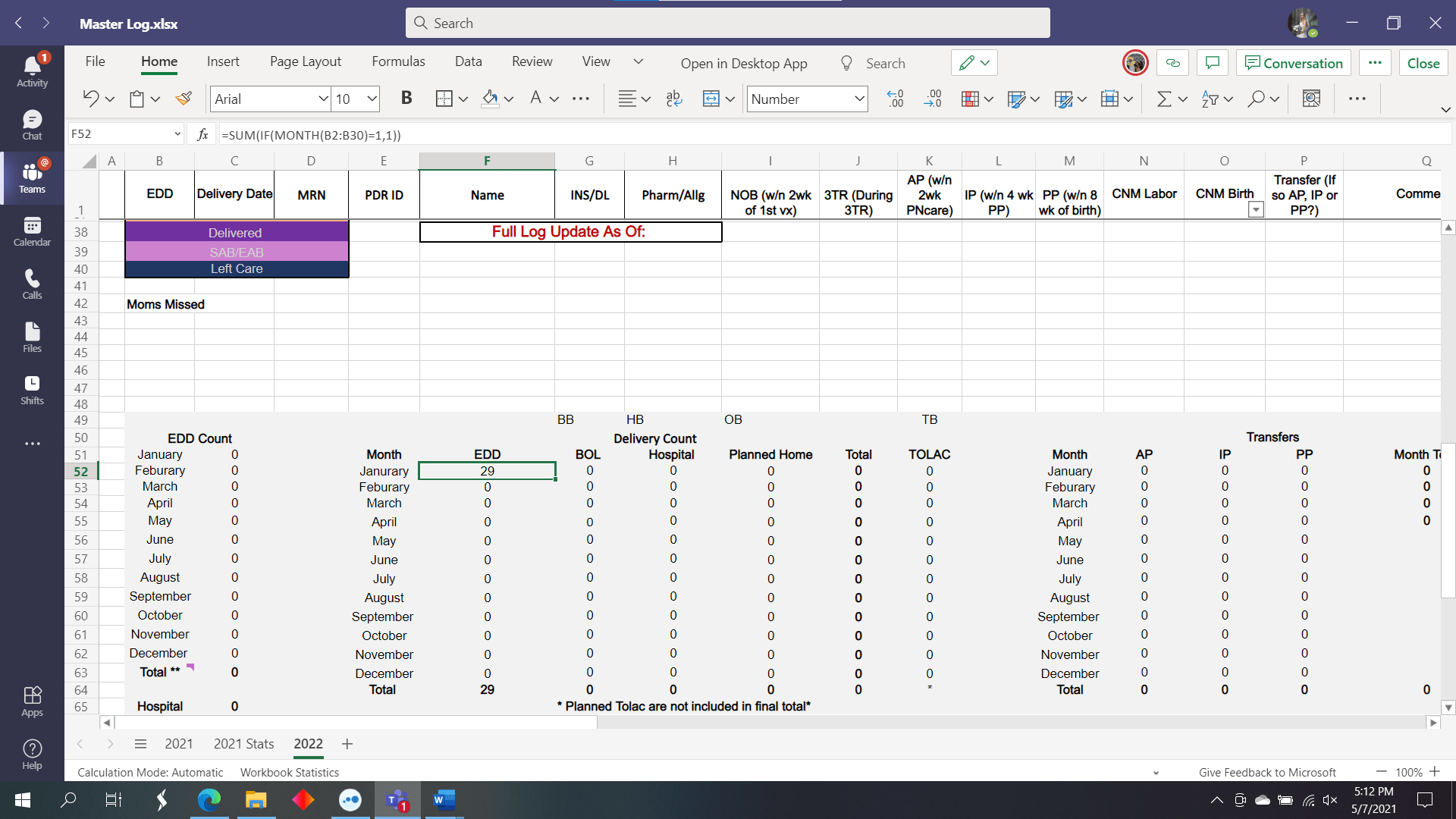This screenshot has height=819, width=1456.
Task: Select the 2021 Stats sheet tab
Action: coord(243,744)
